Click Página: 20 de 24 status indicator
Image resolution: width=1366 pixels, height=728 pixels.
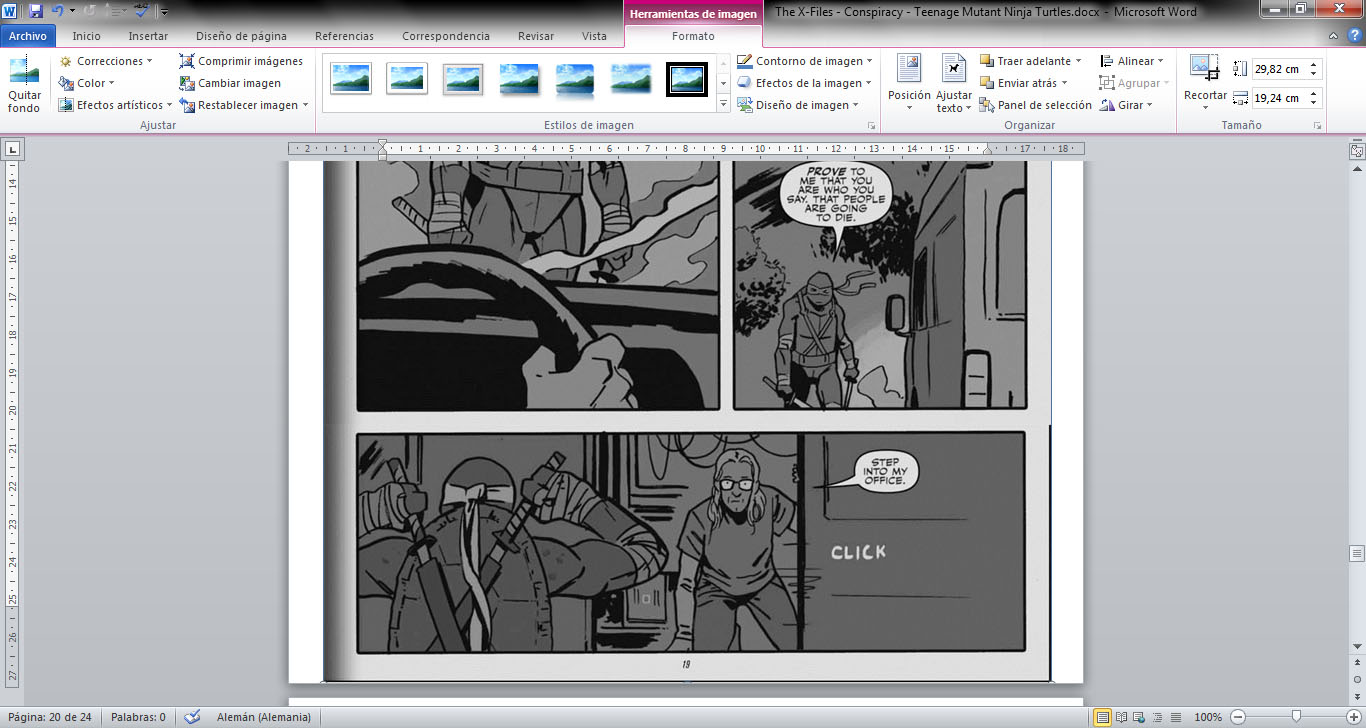coord(50,717)
